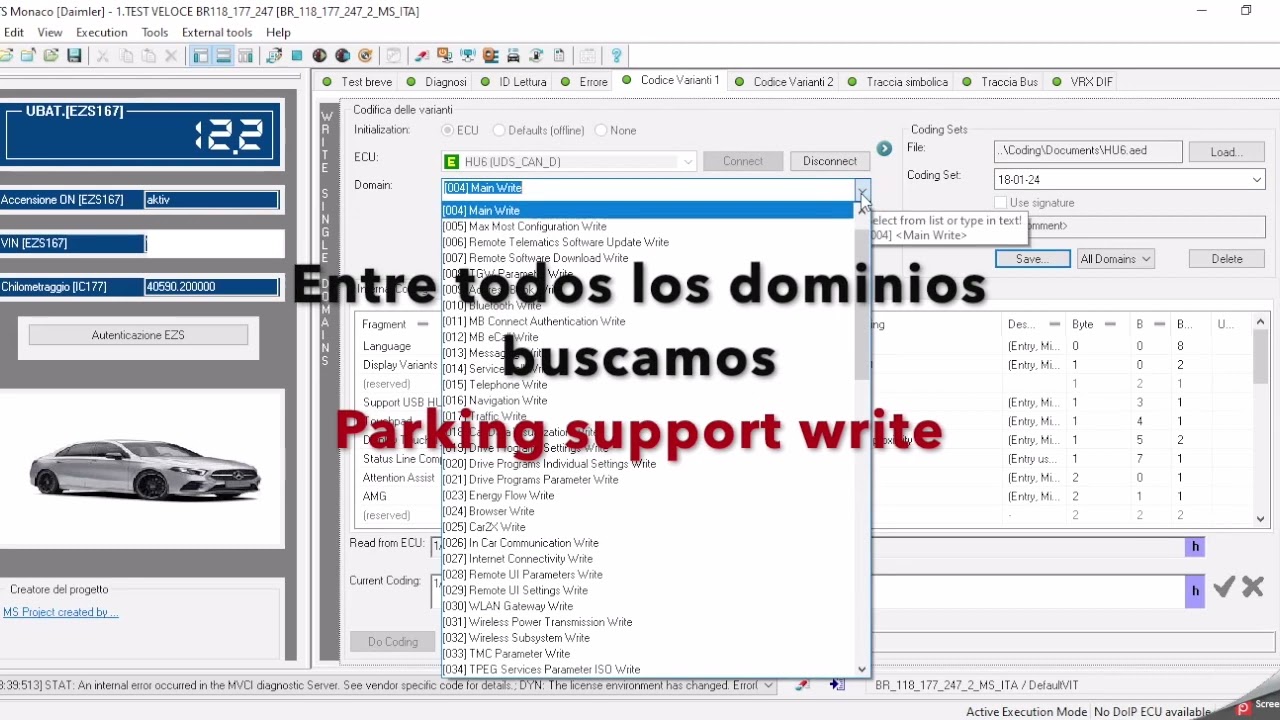1280x720 pixels.
Task: Select the None initialization radio button
Action: coord(601,130)
